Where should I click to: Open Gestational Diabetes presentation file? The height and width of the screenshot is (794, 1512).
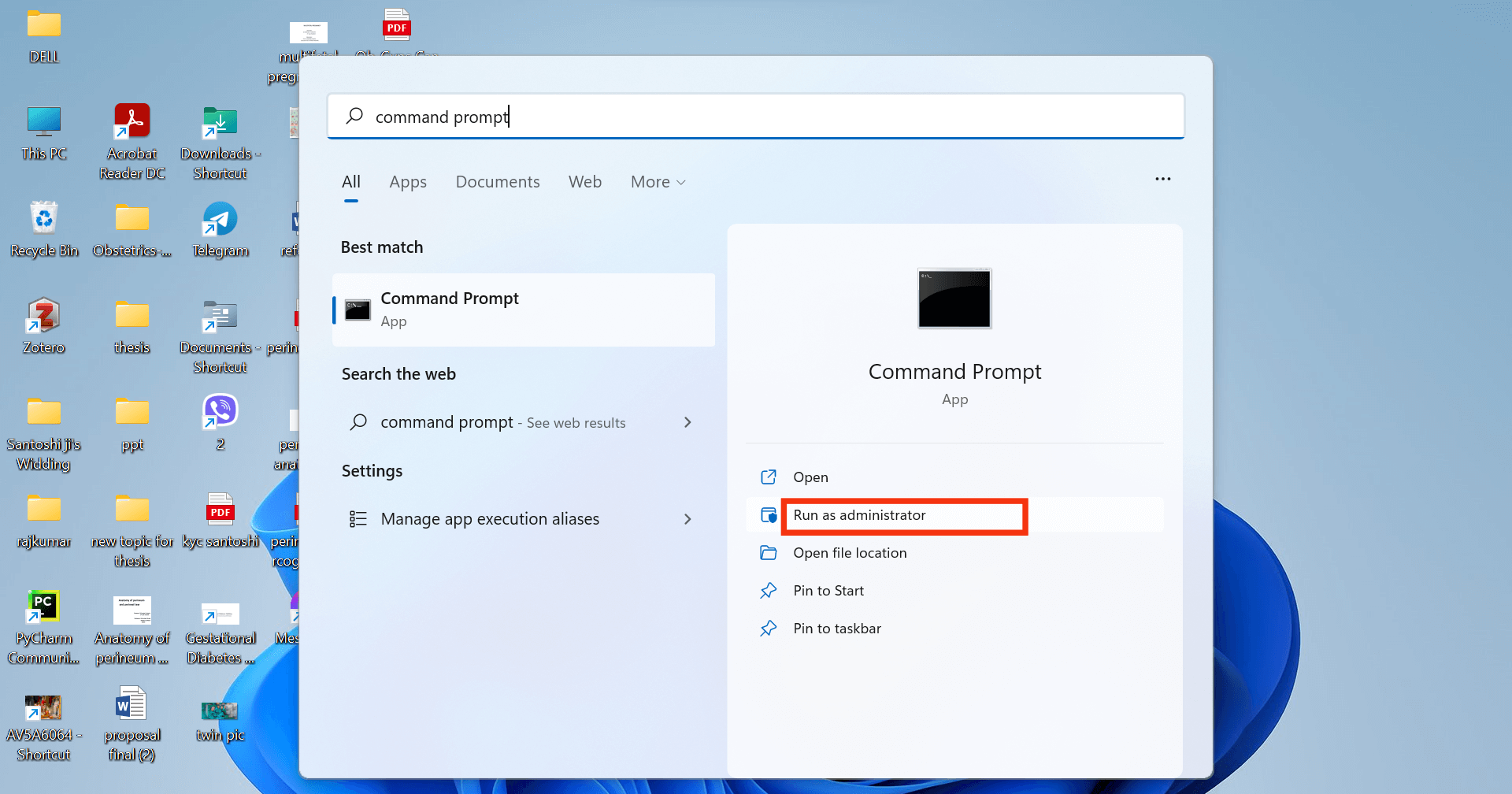pos(220,634)
